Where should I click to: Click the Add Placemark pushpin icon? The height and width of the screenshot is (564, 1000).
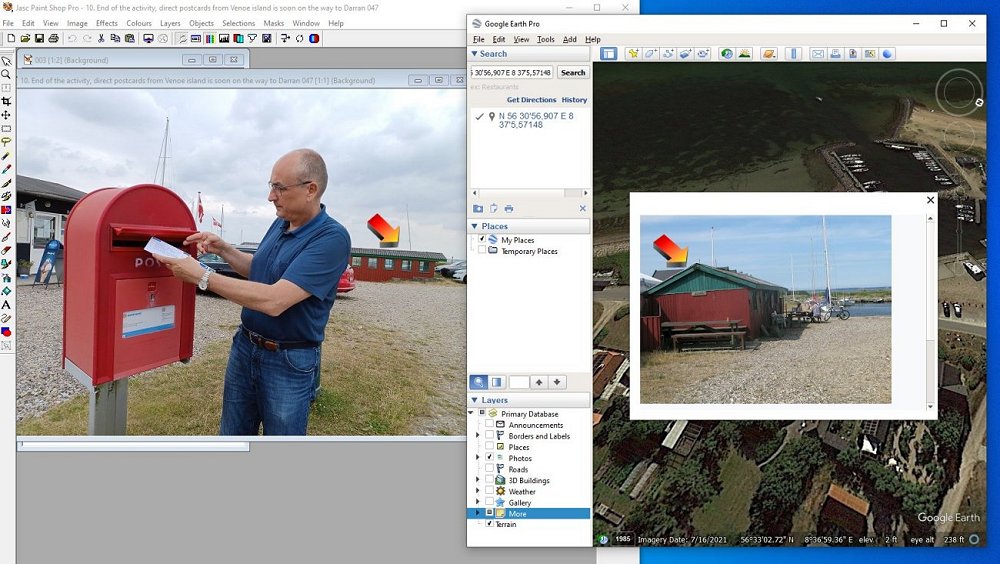[632, 54]
